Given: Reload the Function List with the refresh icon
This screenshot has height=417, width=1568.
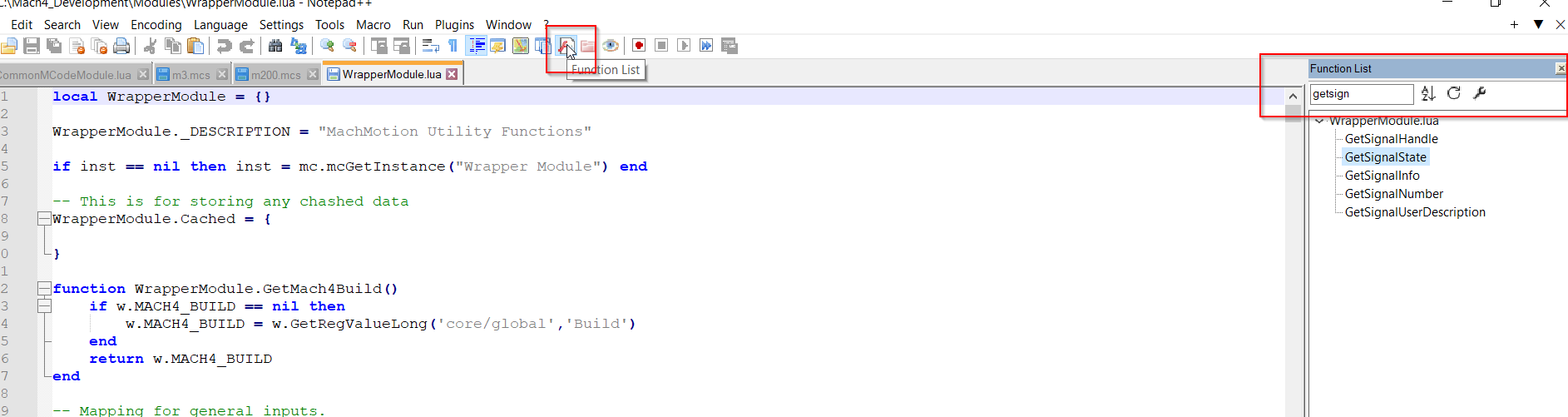Looking at the screenshot, I should pyautogui.click(x=1454, y=93).
